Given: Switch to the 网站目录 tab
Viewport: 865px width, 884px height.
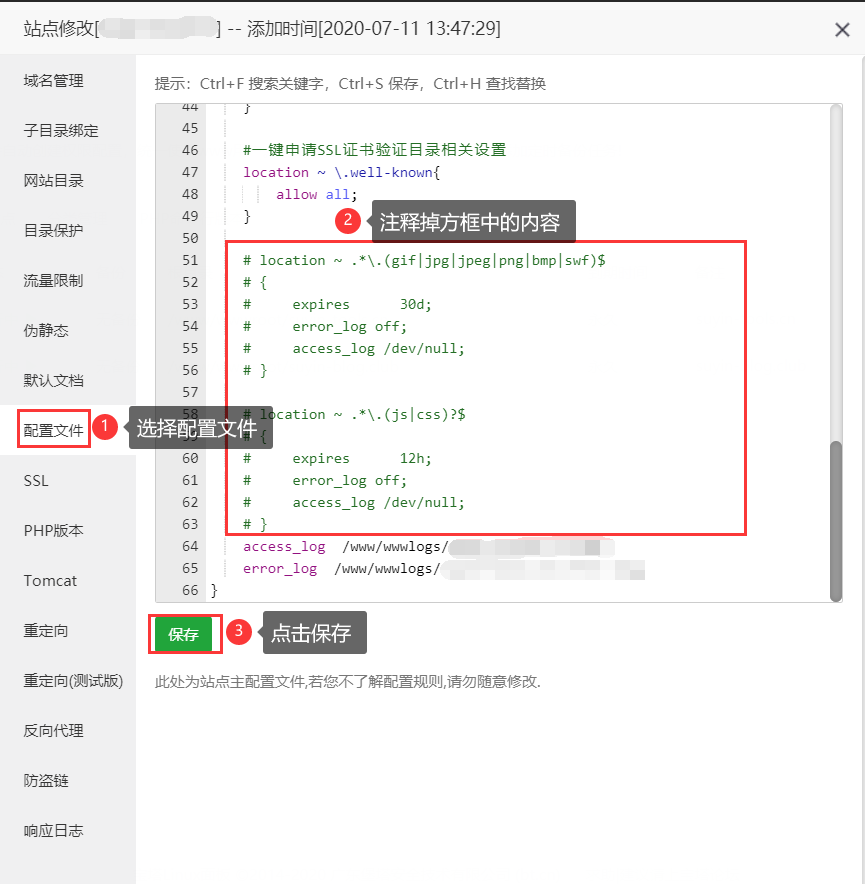Looking at the screenshot, I should (x=54, y=181).
